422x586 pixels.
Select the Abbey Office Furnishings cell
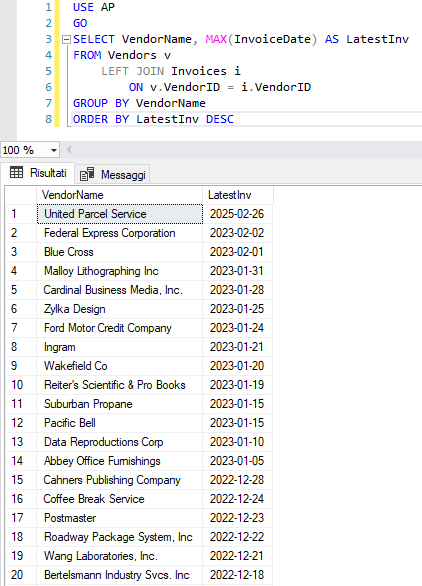[120, 461]
